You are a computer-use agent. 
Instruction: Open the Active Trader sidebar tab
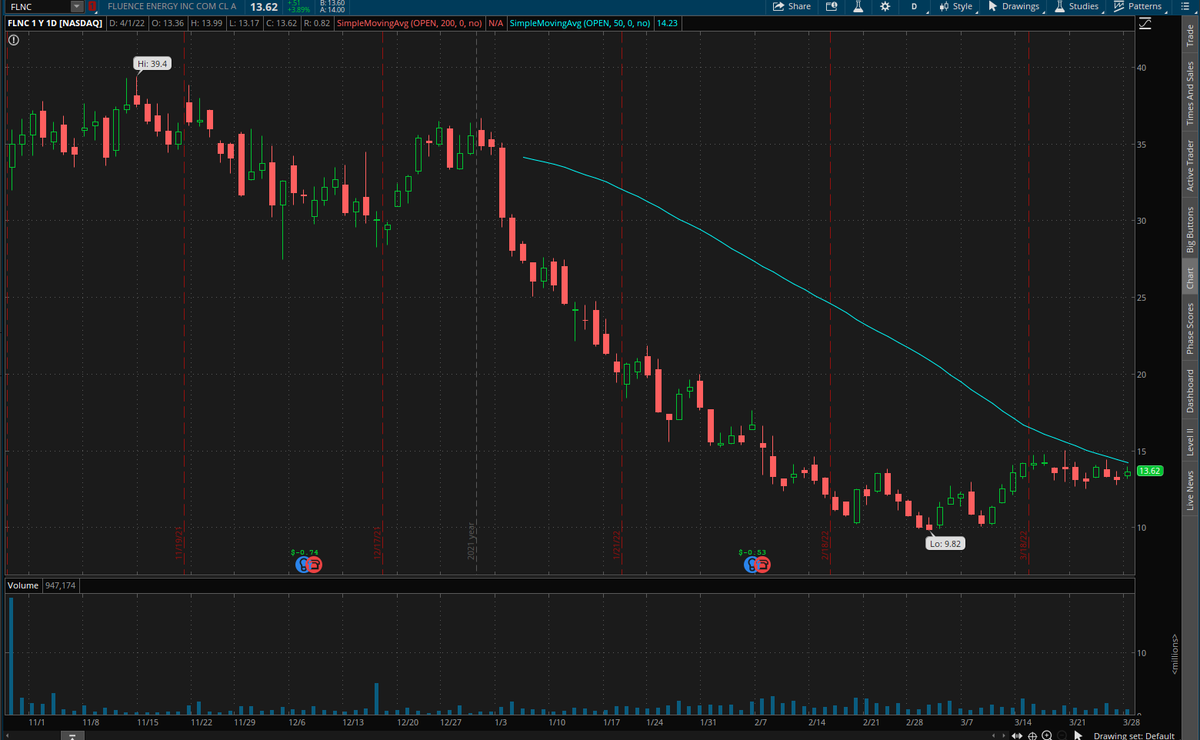pyautogui.click(x=1190, y=166)
